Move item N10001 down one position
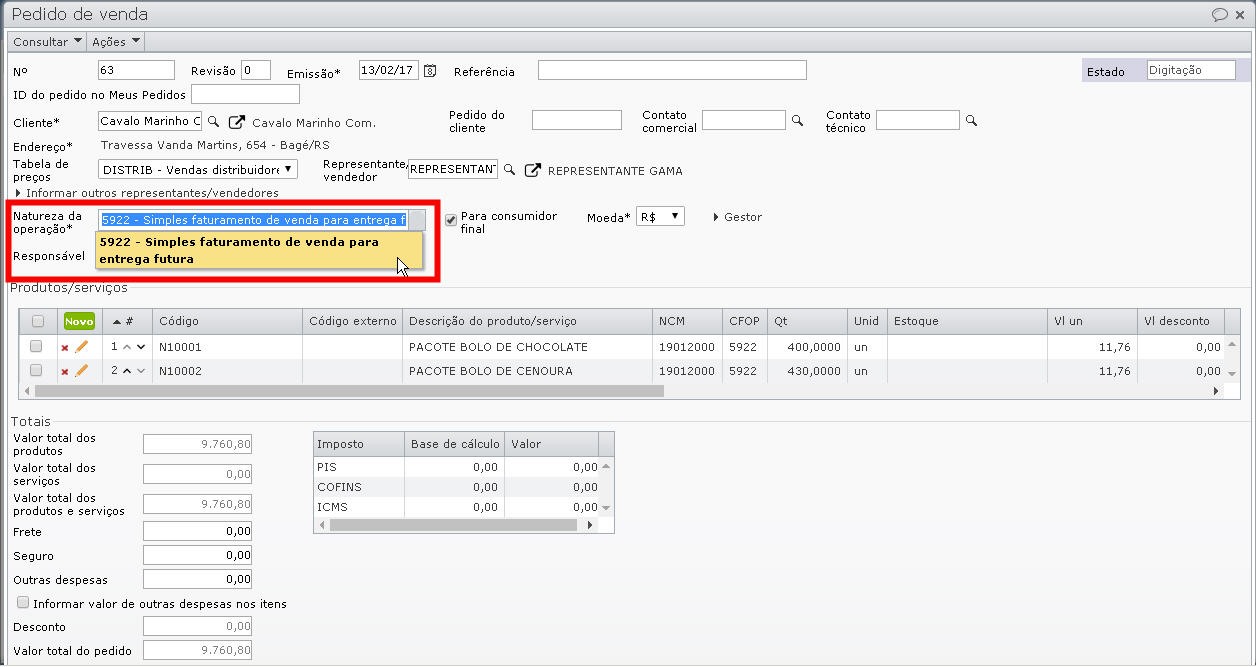Viewport: 1256px width, 667px height. [x=141, y=347]
